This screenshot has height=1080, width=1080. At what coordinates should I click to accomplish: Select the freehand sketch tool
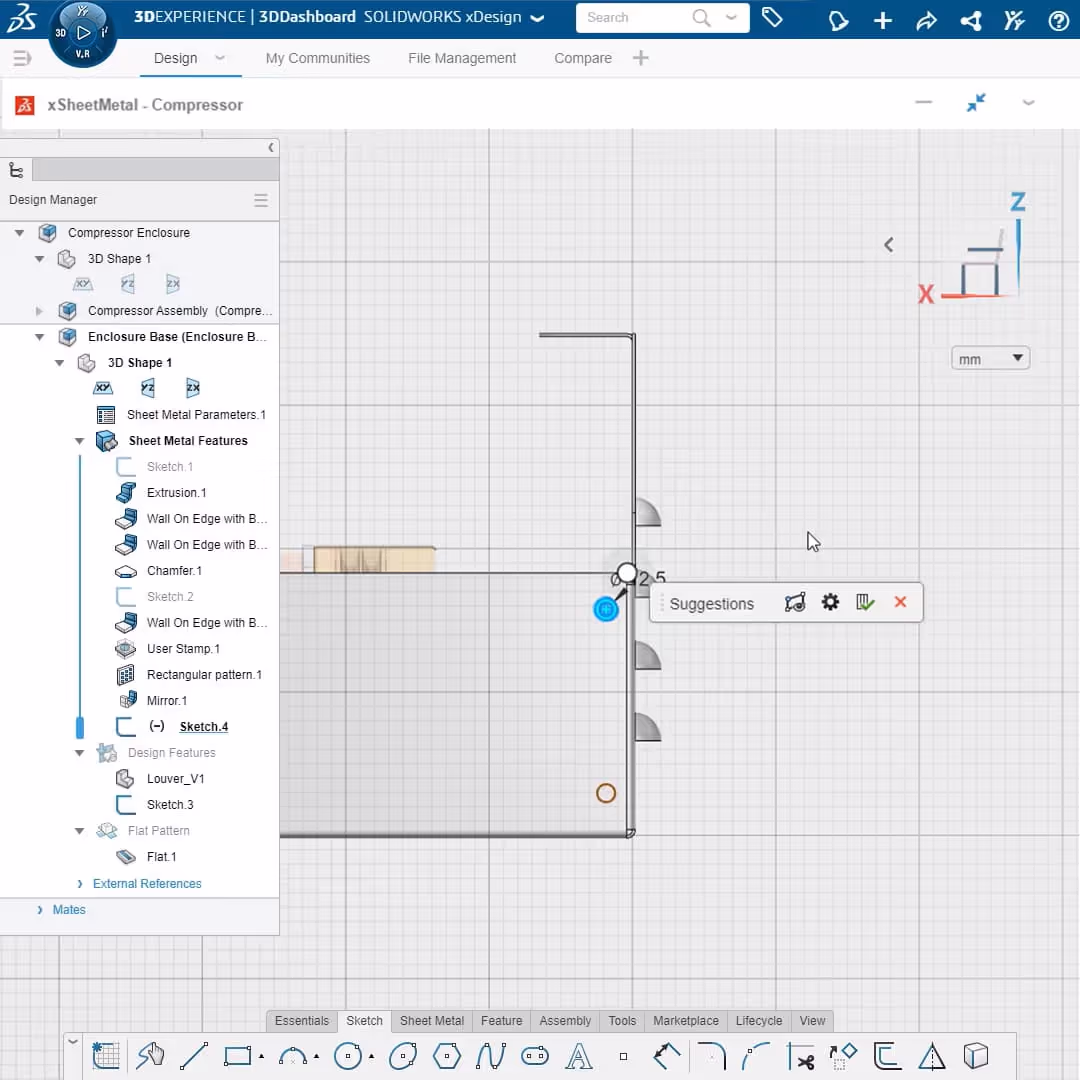pos(150,1055)
